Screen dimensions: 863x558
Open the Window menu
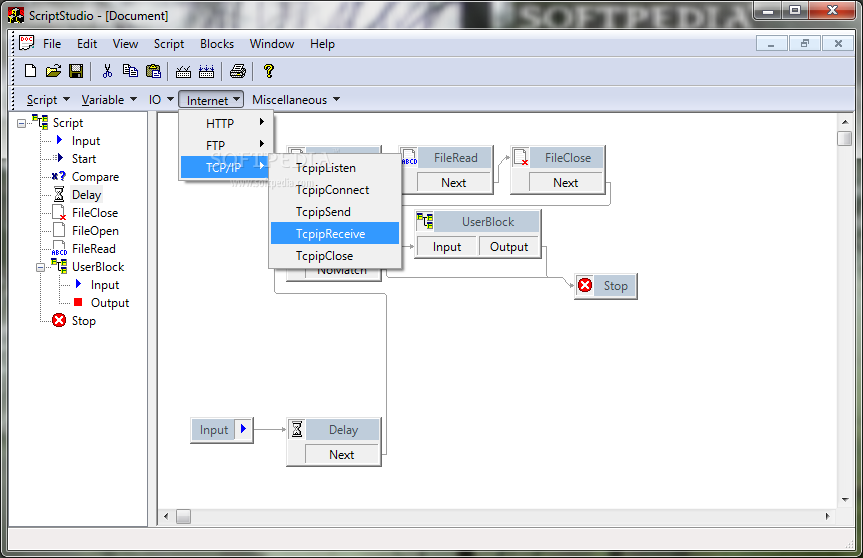pos(272,43)
